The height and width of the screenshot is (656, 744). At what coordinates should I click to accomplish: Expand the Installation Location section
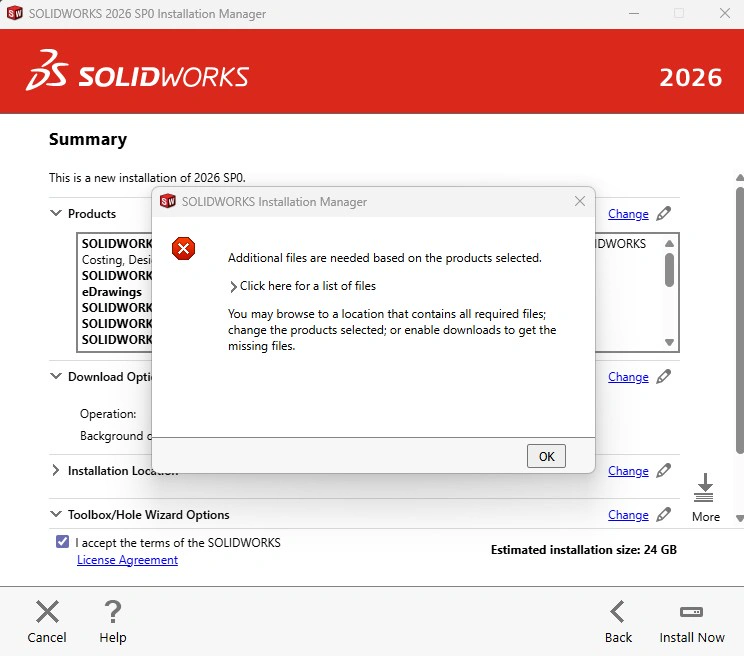point(56,470)
